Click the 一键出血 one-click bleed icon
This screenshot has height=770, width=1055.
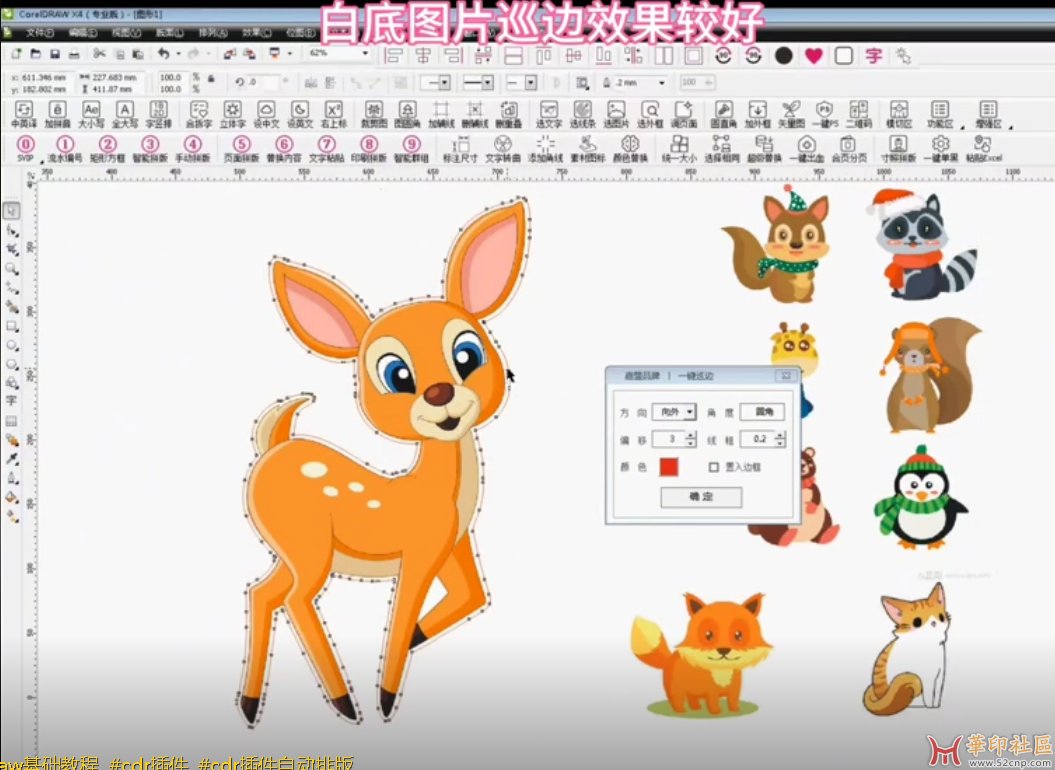pyautogui.click(x=806, y=149)
